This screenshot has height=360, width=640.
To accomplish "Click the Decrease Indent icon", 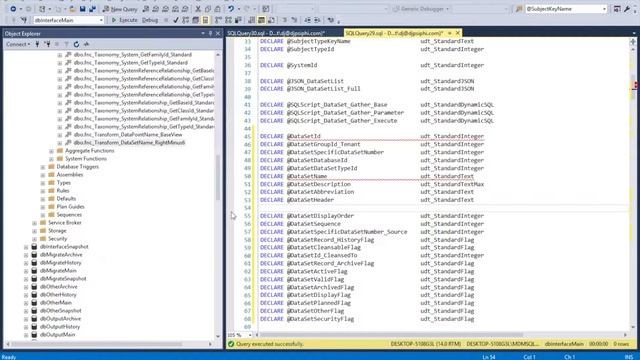I will click(307, 20).
